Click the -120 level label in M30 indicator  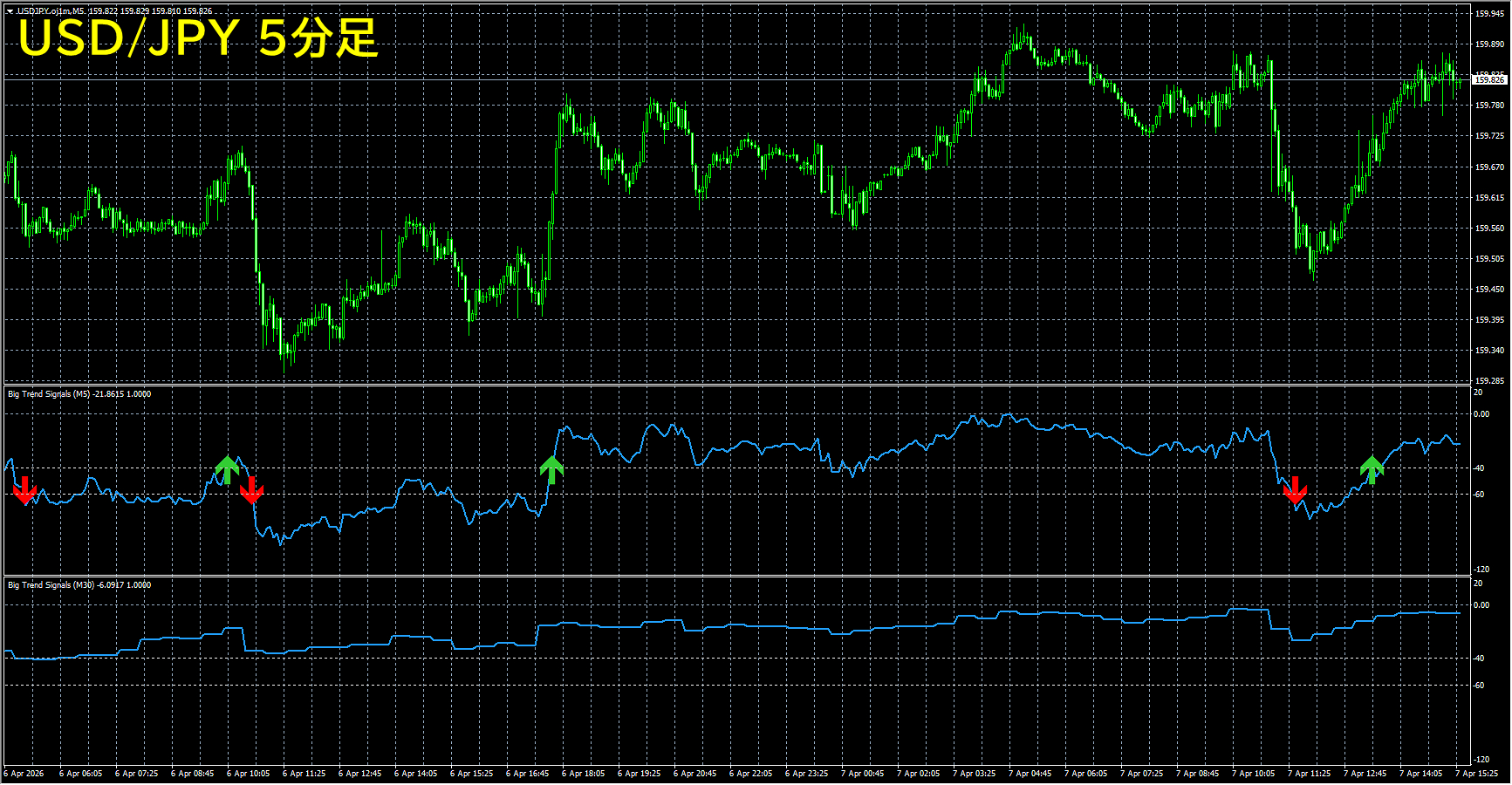(1481, 761)
